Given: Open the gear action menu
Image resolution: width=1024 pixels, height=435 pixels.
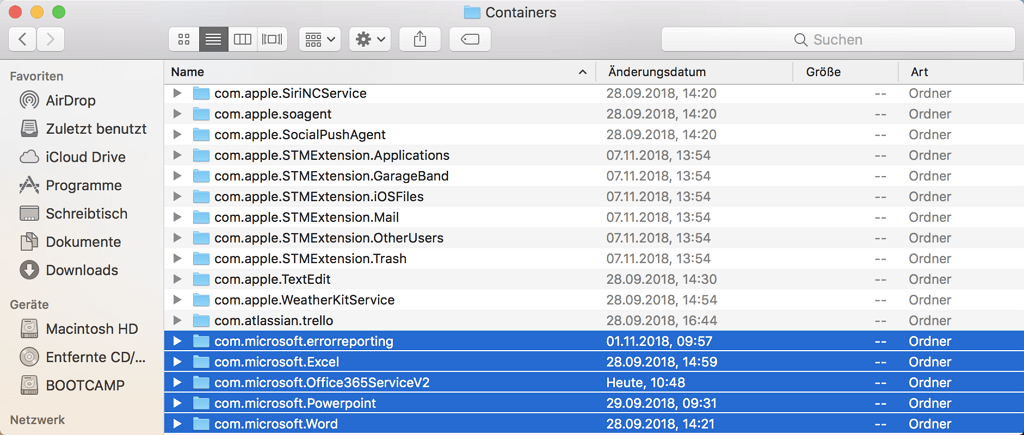Looking at the screenshot, I should tap(370, 39).
